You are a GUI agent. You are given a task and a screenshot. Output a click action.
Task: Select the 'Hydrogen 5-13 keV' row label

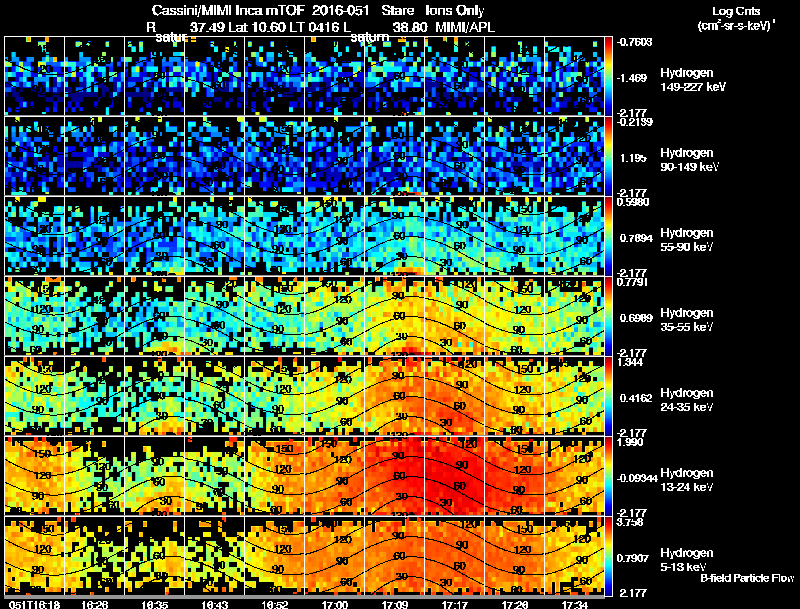pos(687,560)
